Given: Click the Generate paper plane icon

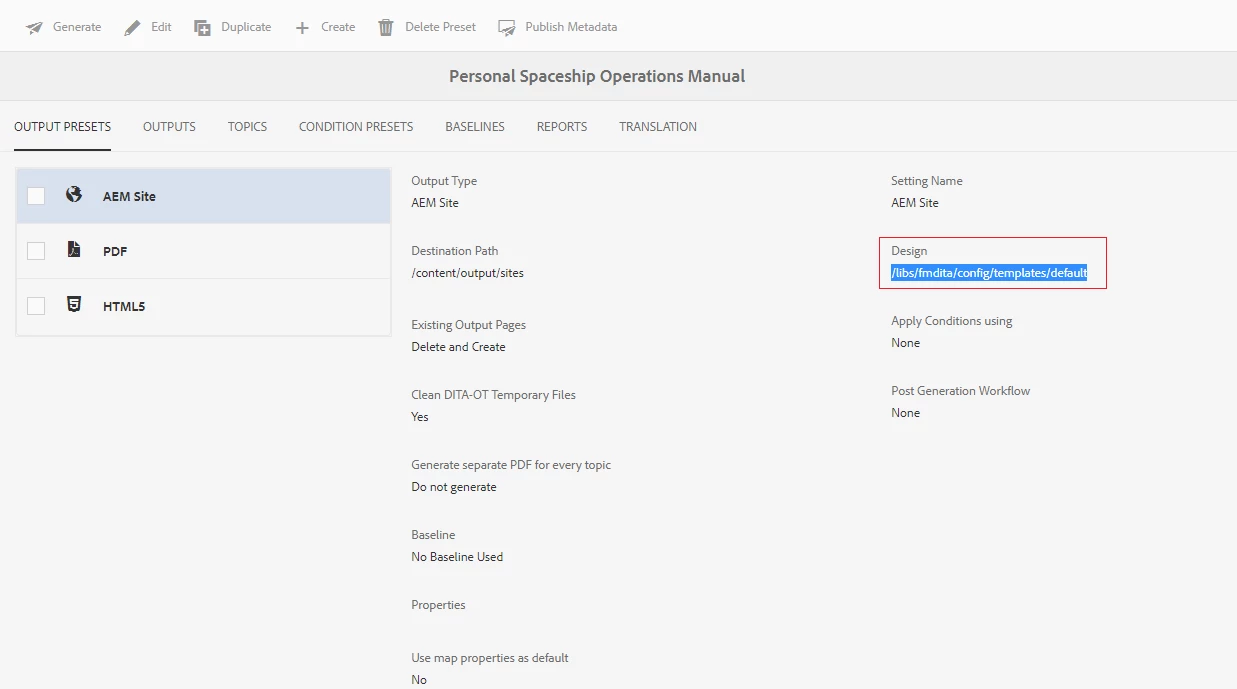Looking at the screenshot, I should pos(35,28).
